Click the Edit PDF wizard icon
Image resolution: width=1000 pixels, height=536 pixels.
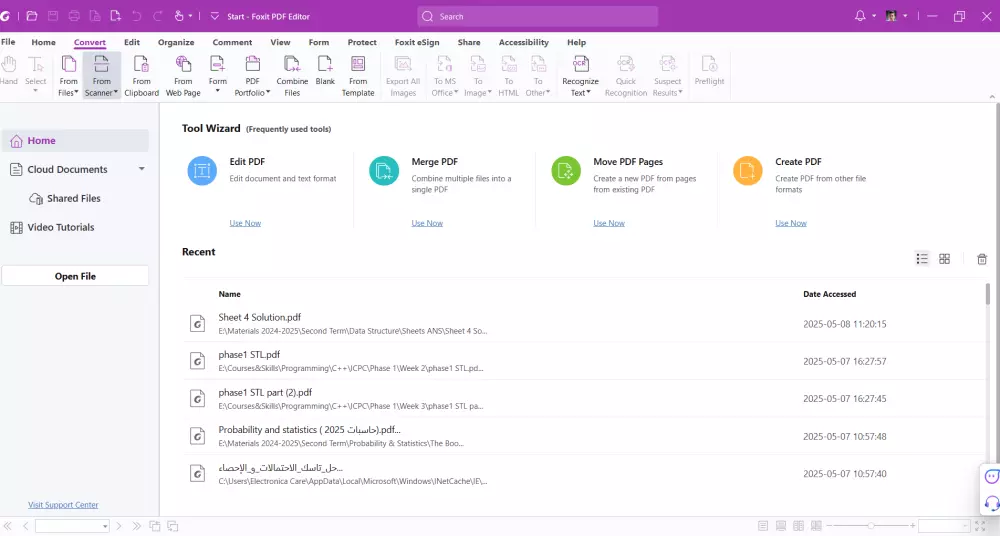[202, 171]
